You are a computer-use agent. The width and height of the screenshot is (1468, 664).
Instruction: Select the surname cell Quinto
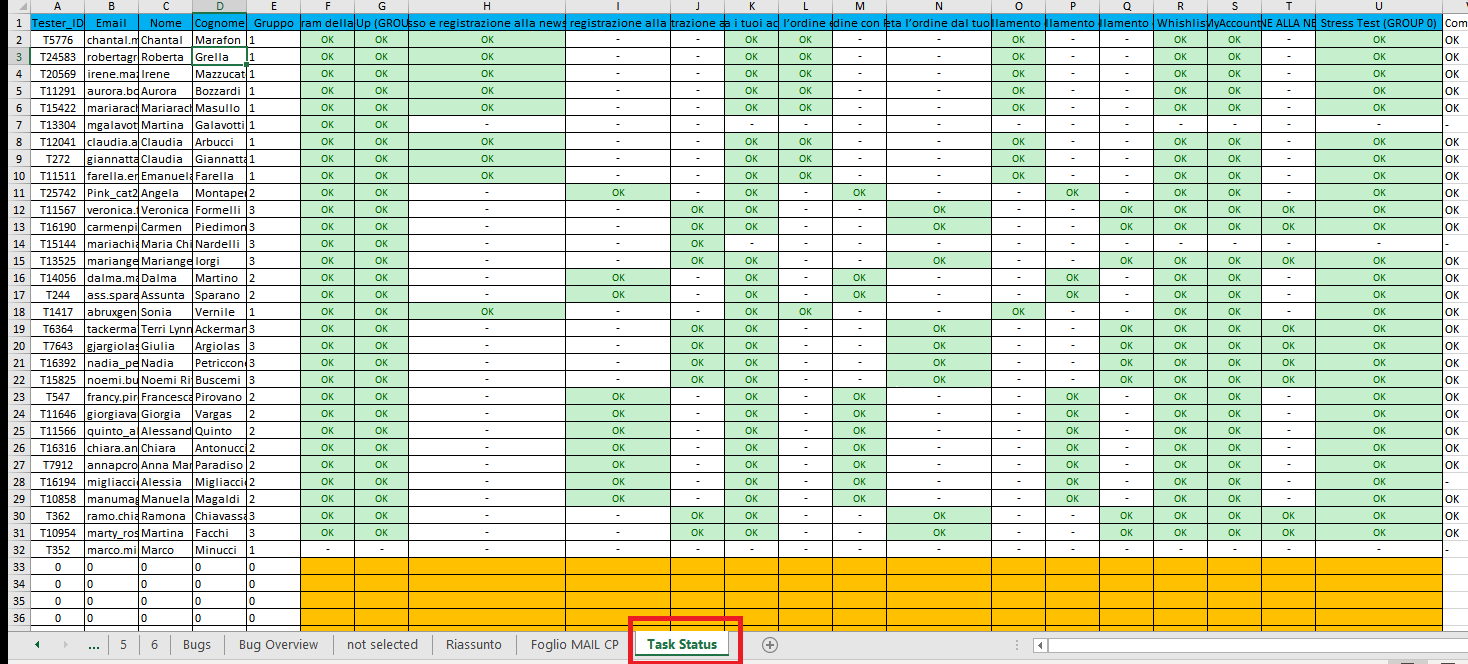pyautogui.click(x=219, y=430)
